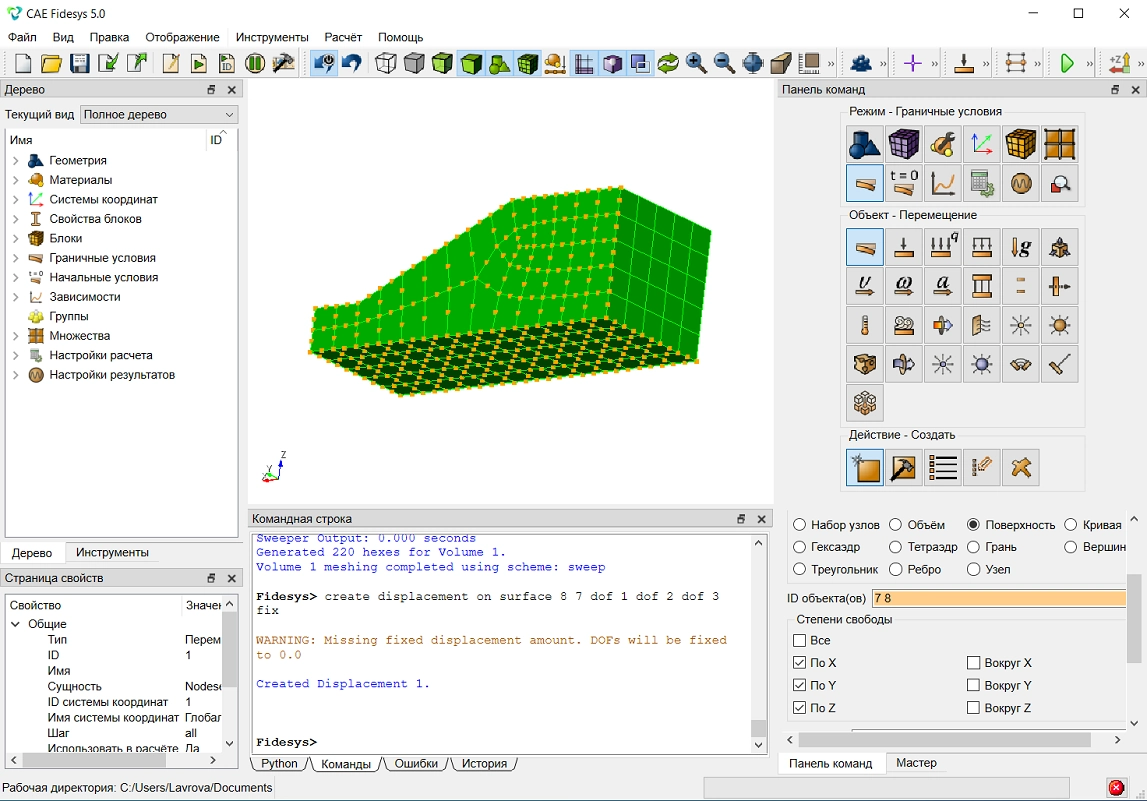The height and width of the screenshot is (801, 1147).
Task: Click the 'ID объекта(ов)' input field
Action: pyautogui.click(x=999, y=598)
